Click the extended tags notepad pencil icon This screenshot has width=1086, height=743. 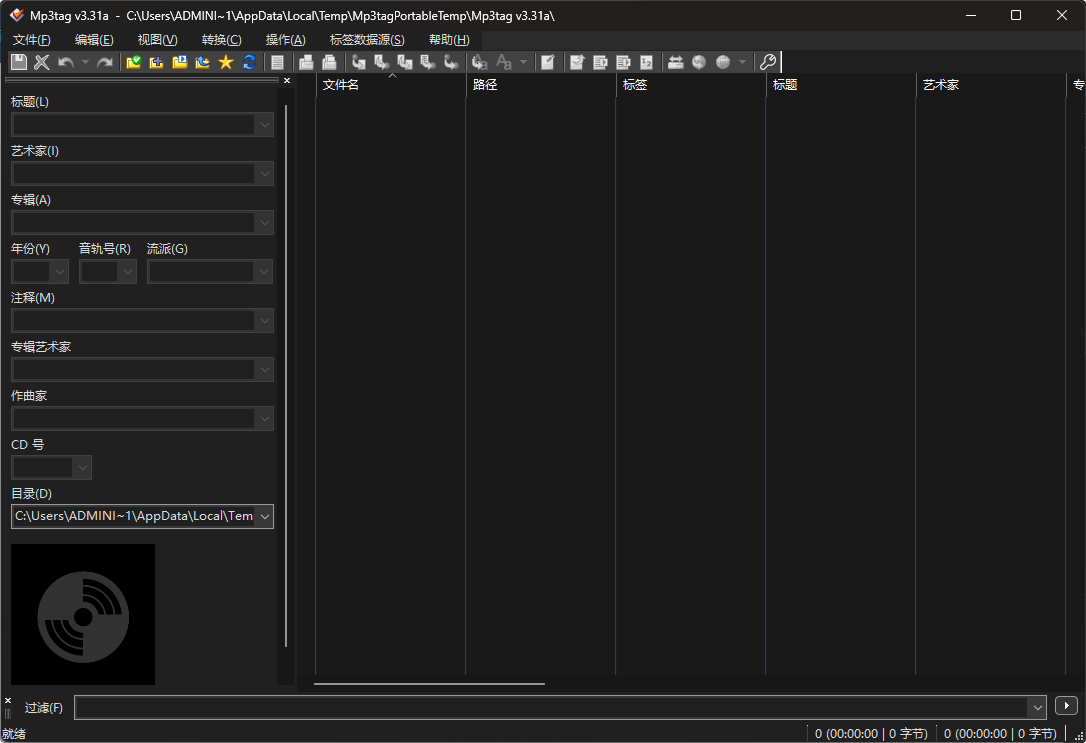click(x=548, y=62)
